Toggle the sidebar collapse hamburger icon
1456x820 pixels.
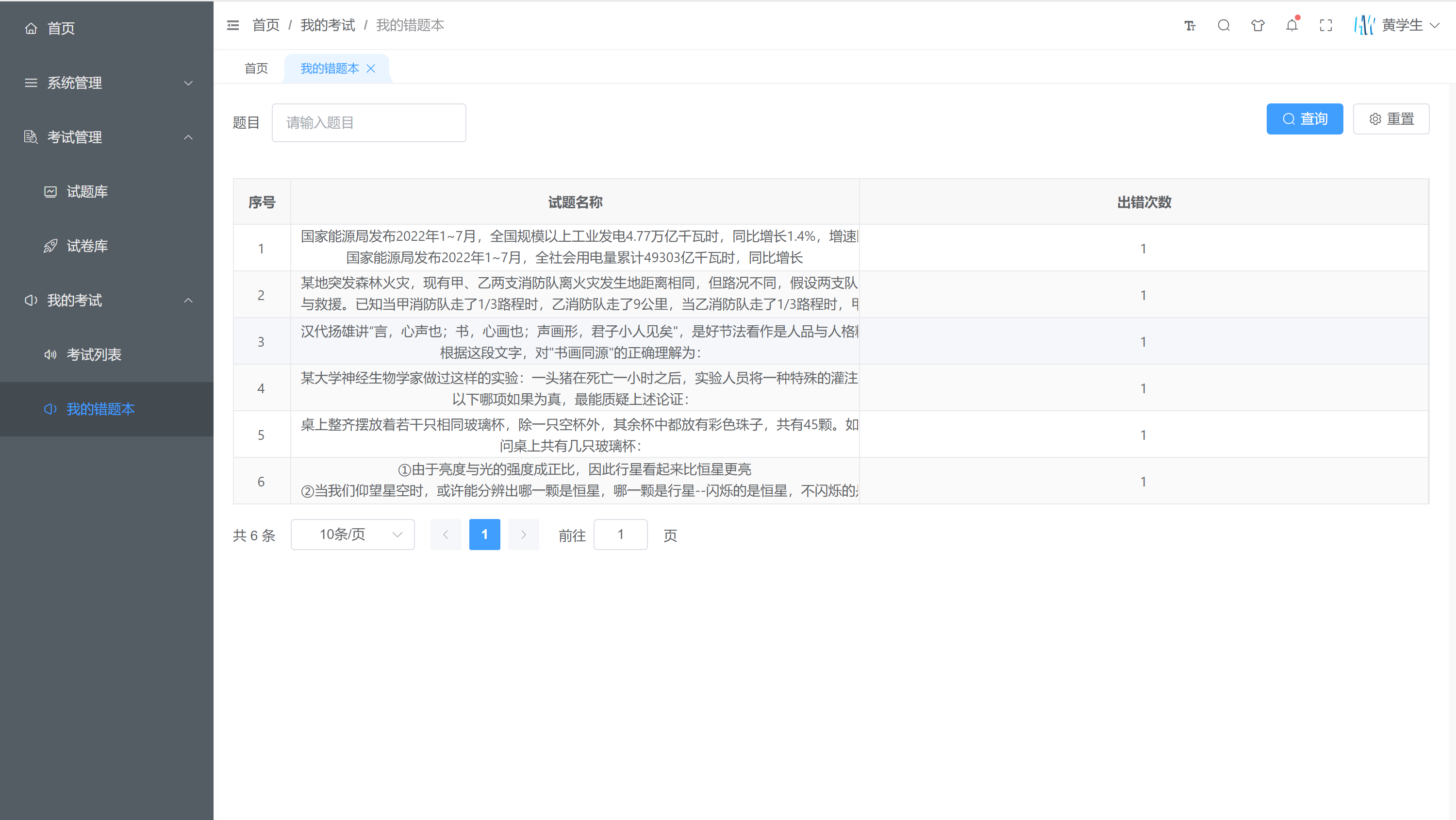pyautogui.click(x=233, y=25)
